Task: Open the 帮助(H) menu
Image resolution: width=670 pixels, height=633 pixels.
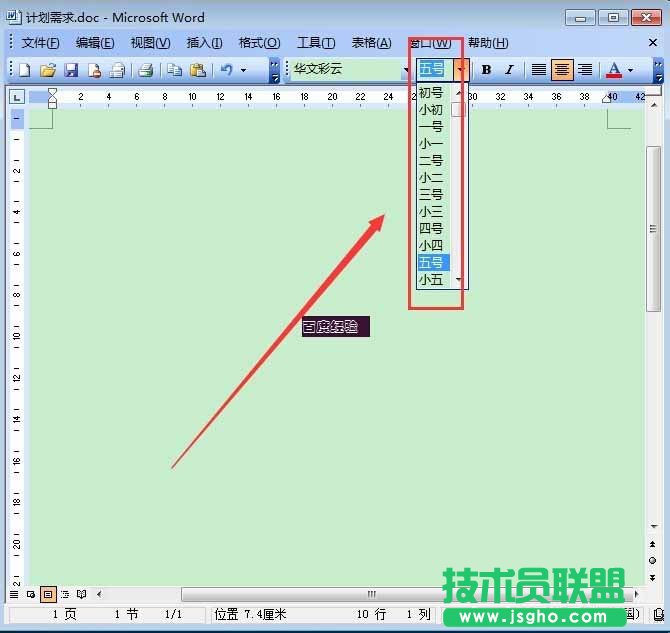Action: click(x=488, y=43)
